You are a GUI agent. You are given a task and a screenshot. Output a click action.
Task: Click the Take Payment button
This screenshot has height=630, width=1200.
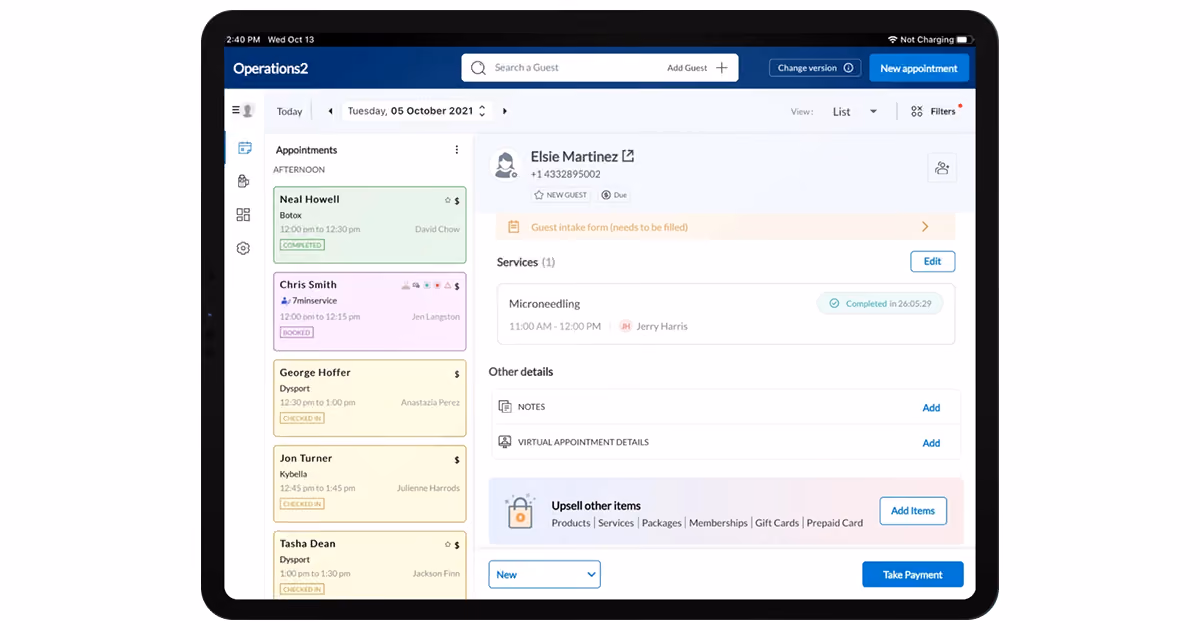(x=913, y=575)
